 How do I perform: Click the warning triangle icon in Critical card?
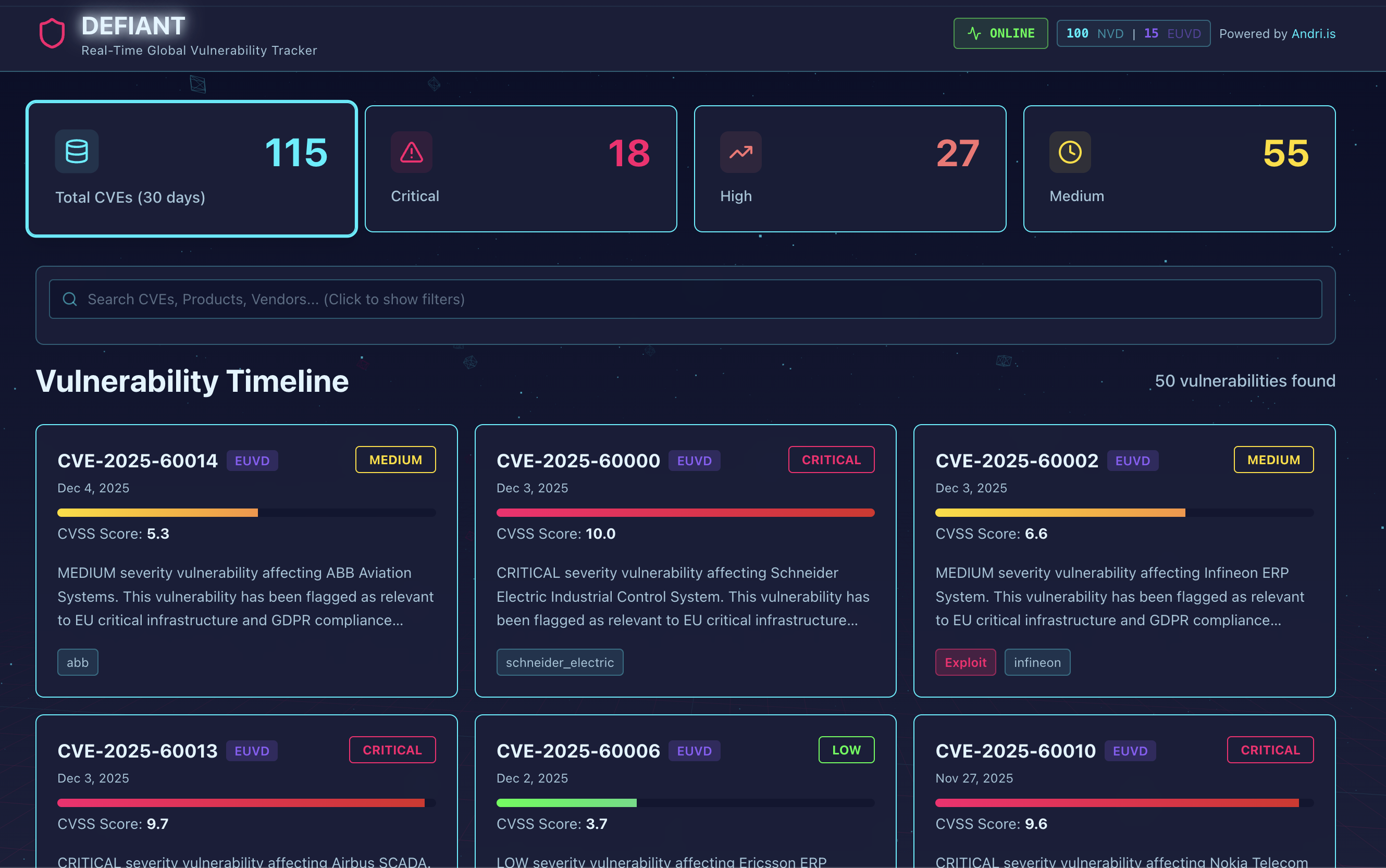click(411, 152)
